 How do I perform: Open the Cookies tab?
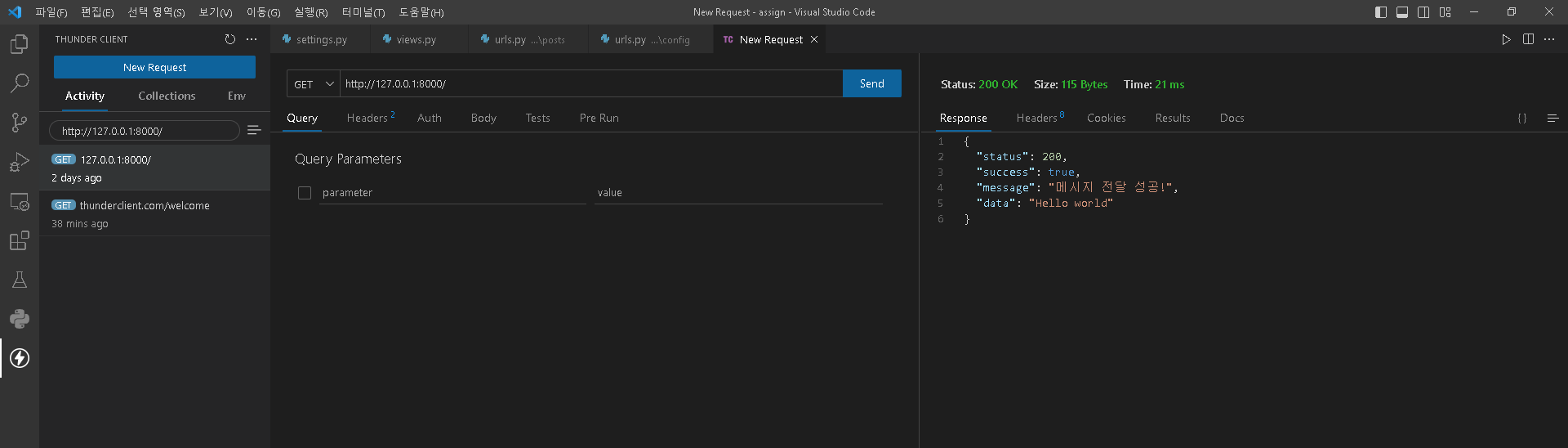[1106, 119]
